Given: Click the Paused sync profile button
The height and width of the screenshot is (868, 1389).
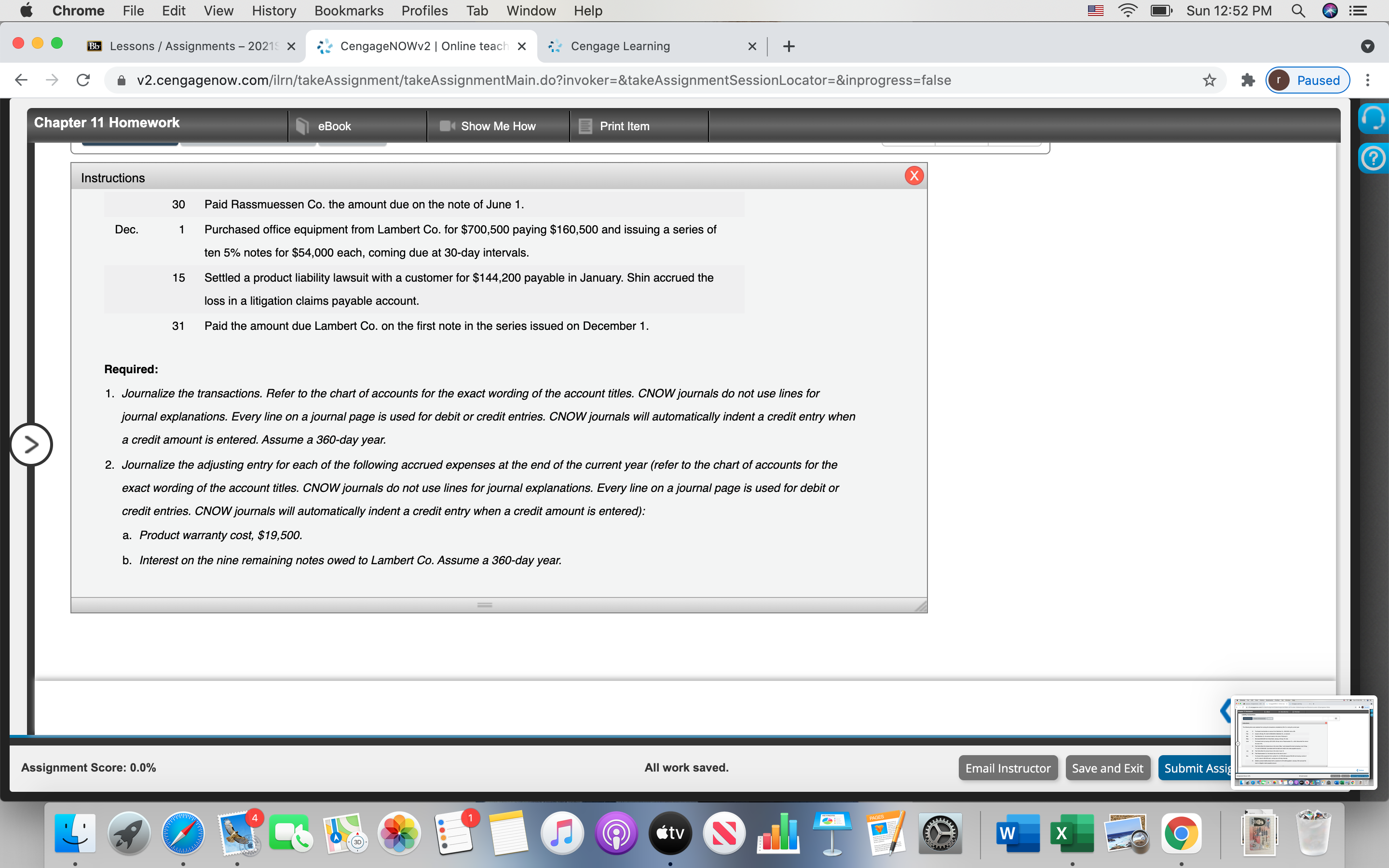Looking at the screenshot, I should 1307,80.
